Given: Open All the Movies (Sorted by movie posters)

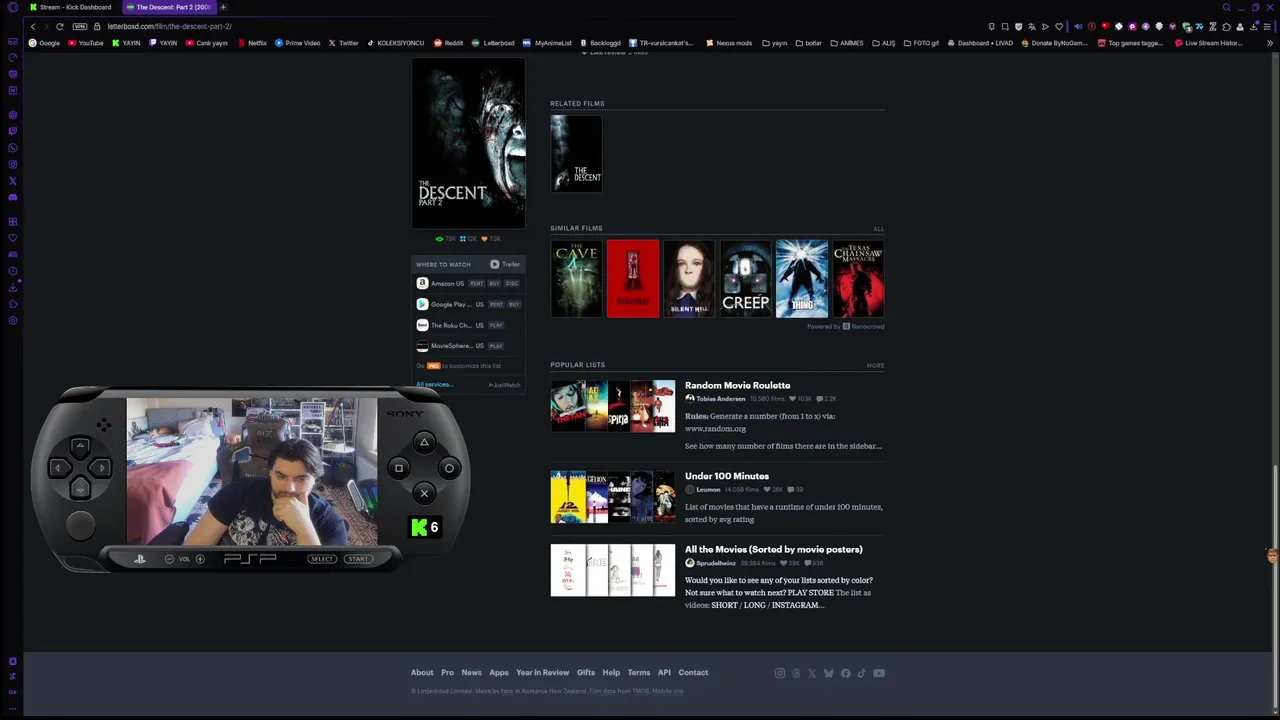Looking at the screenshot, I should click(x=773, y=549).
